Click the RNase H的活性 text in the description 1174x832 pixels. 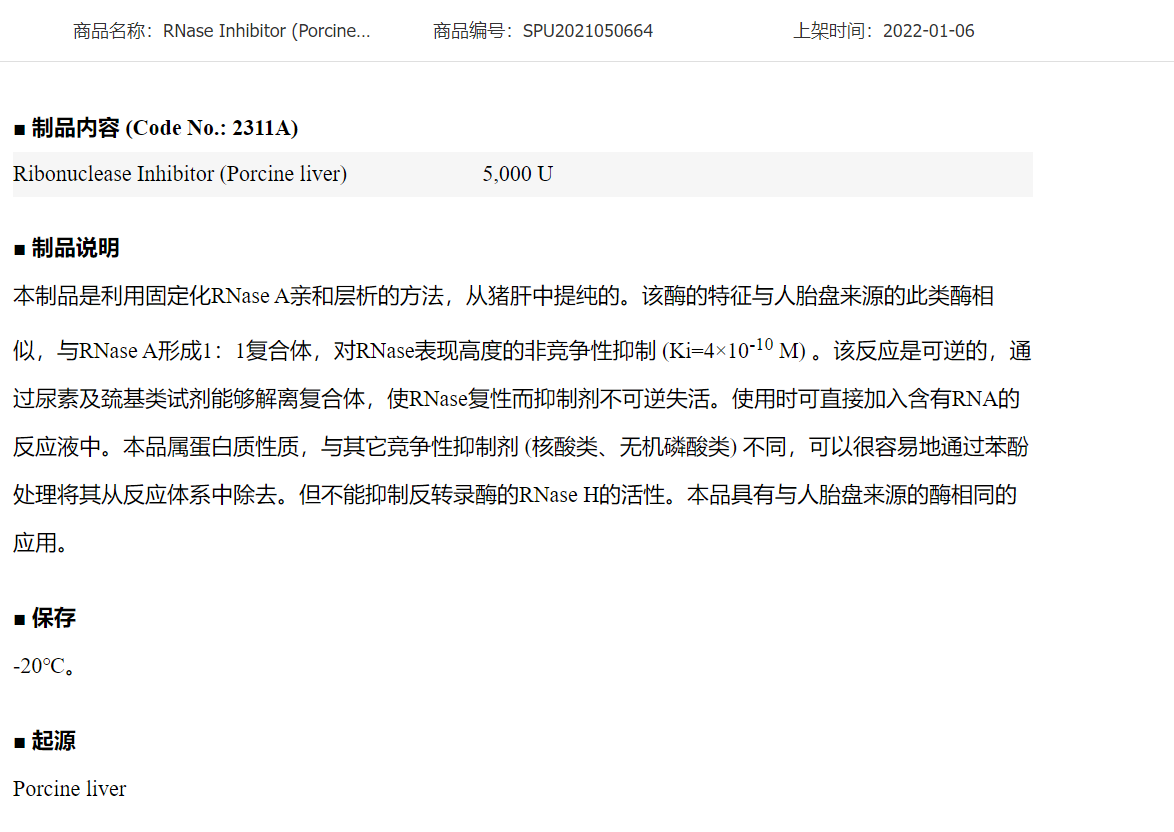[593, 495]
